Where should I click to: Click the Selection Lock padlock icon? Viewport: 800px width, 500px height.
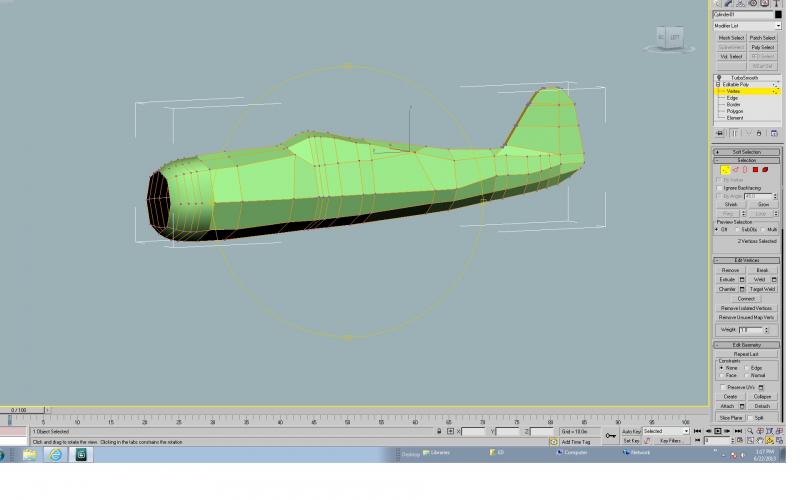pos(439,432)
